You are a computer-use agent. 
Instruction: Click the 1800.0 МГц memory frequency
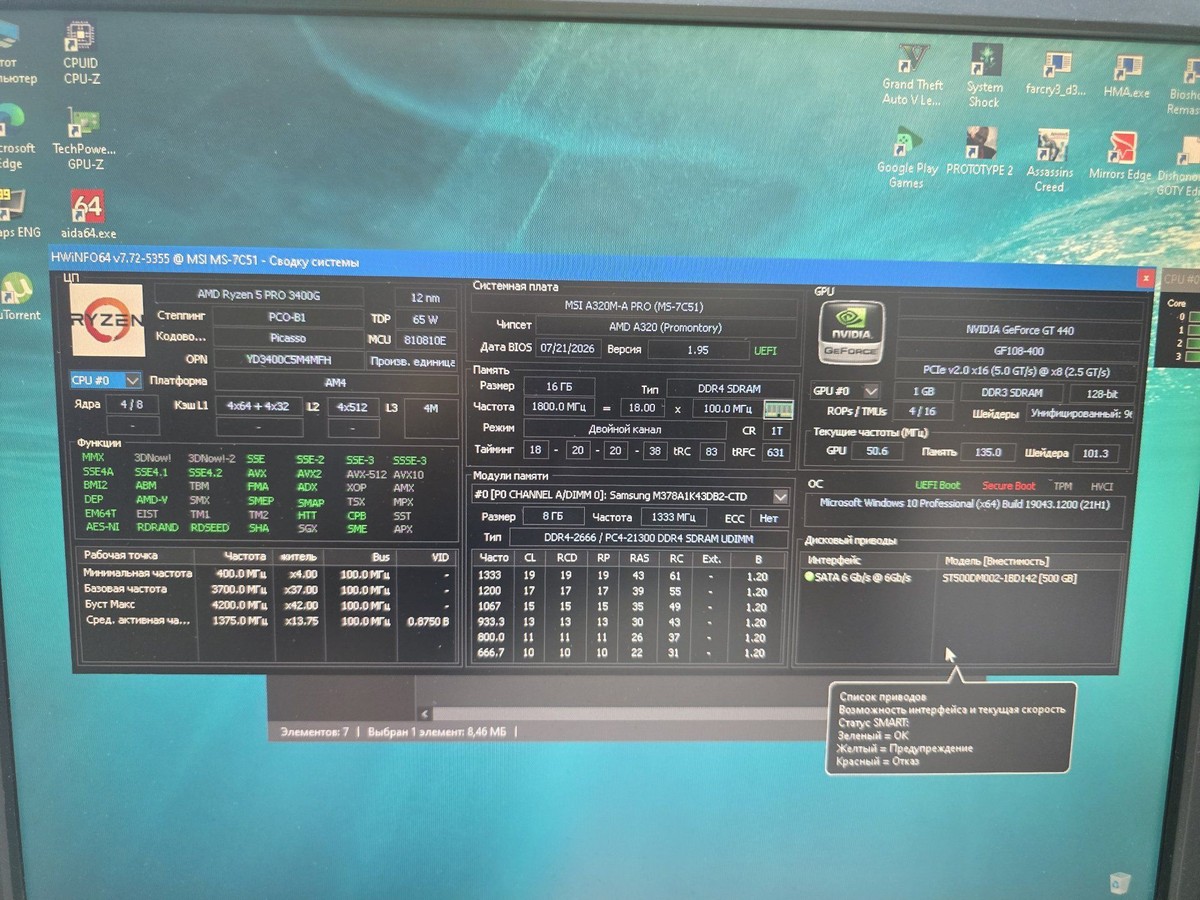pos(559,407)
